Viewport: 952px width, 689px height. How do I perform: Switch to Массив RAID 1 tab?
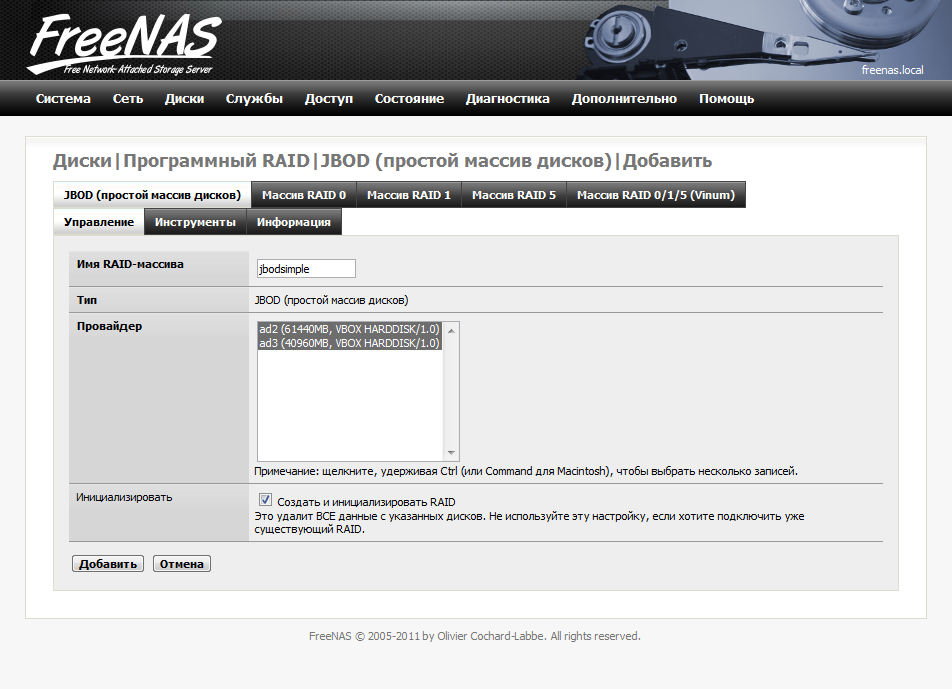tap(409, 195)
